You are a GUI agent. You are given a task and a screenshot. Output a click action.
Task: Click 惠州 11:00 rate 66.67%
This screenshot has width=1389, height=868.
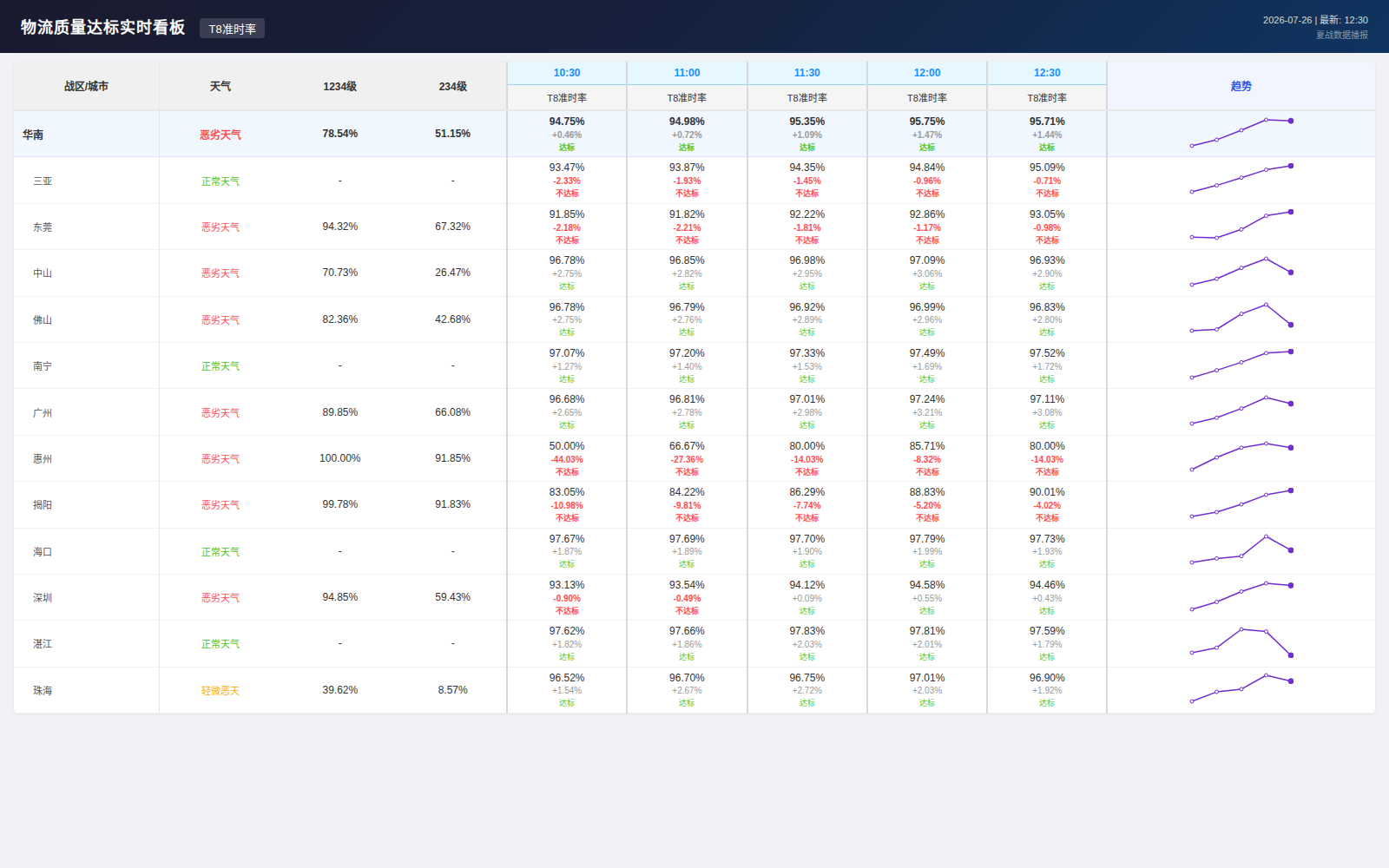[687, 446]
